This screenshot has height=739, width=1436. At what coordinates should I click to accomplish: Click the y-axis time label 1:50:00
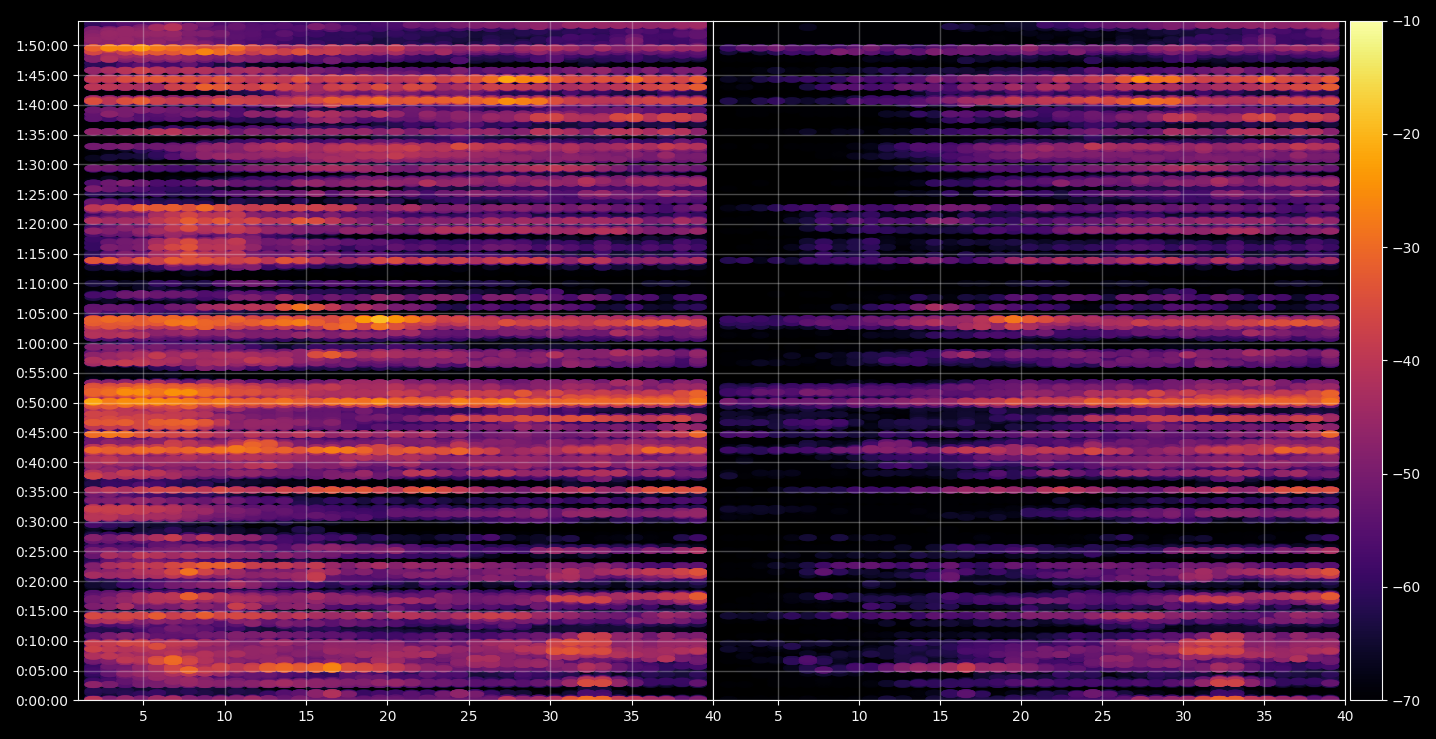[x=42, y=46]
